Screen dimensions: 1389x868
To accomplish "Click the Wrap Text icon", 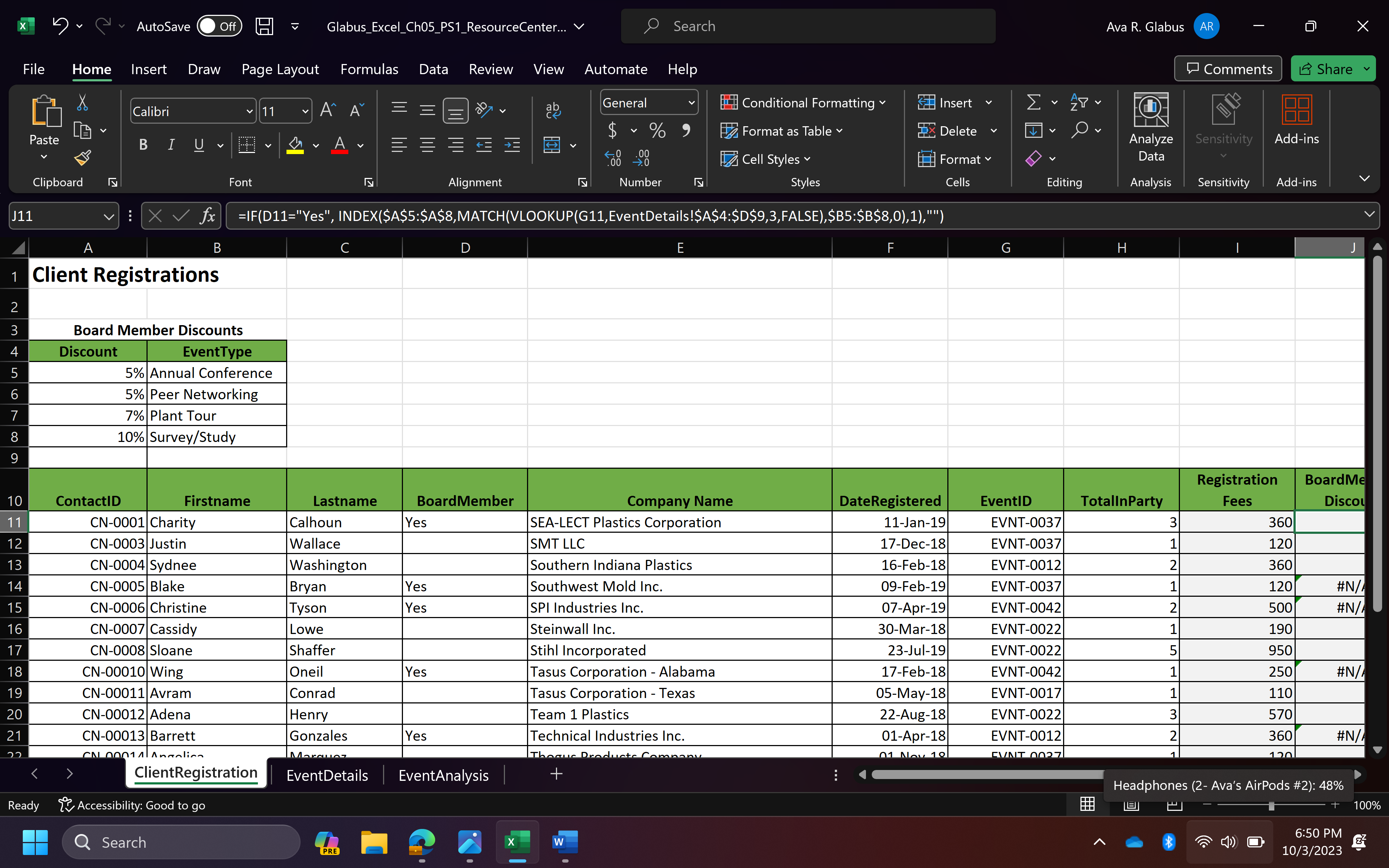I will click(553, 110).
